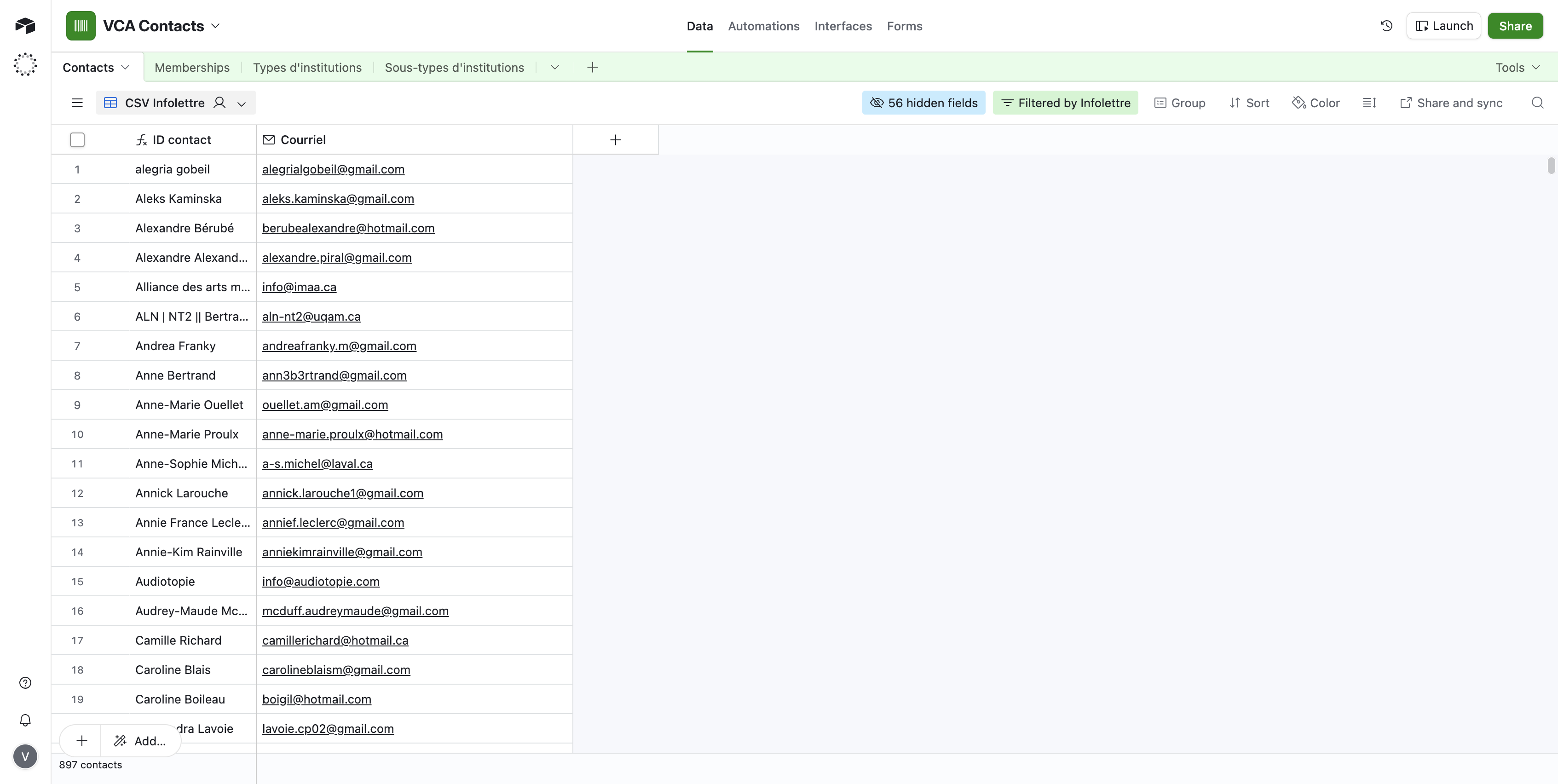Open the Filtered by Infolettre filter
The width and height of the screenshot is (1558, 784).
coord(1066,103)
